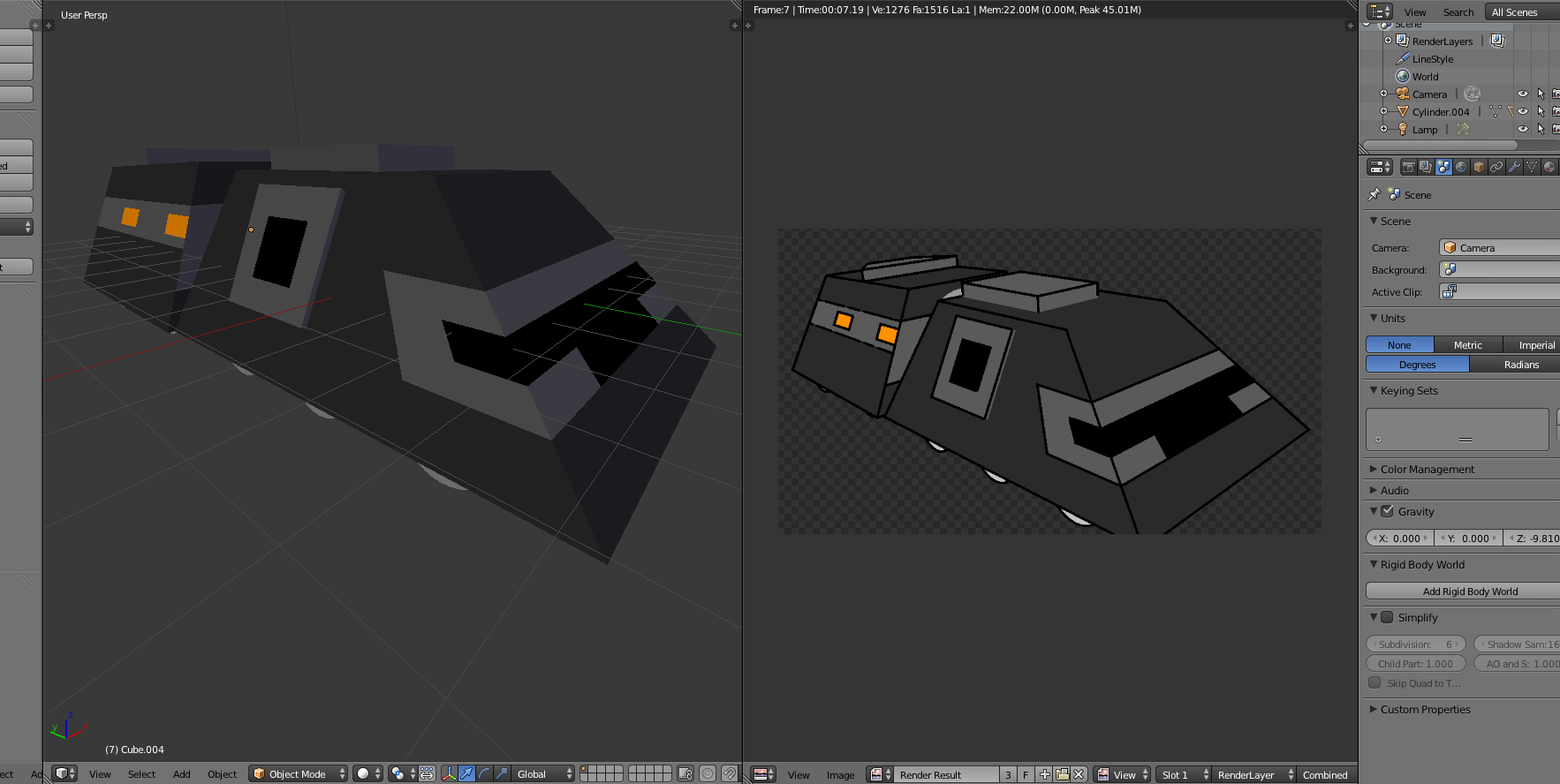Open the Modifiers wrench tab
Viewport: 1560px width, 784px height.
(1514, 167)
